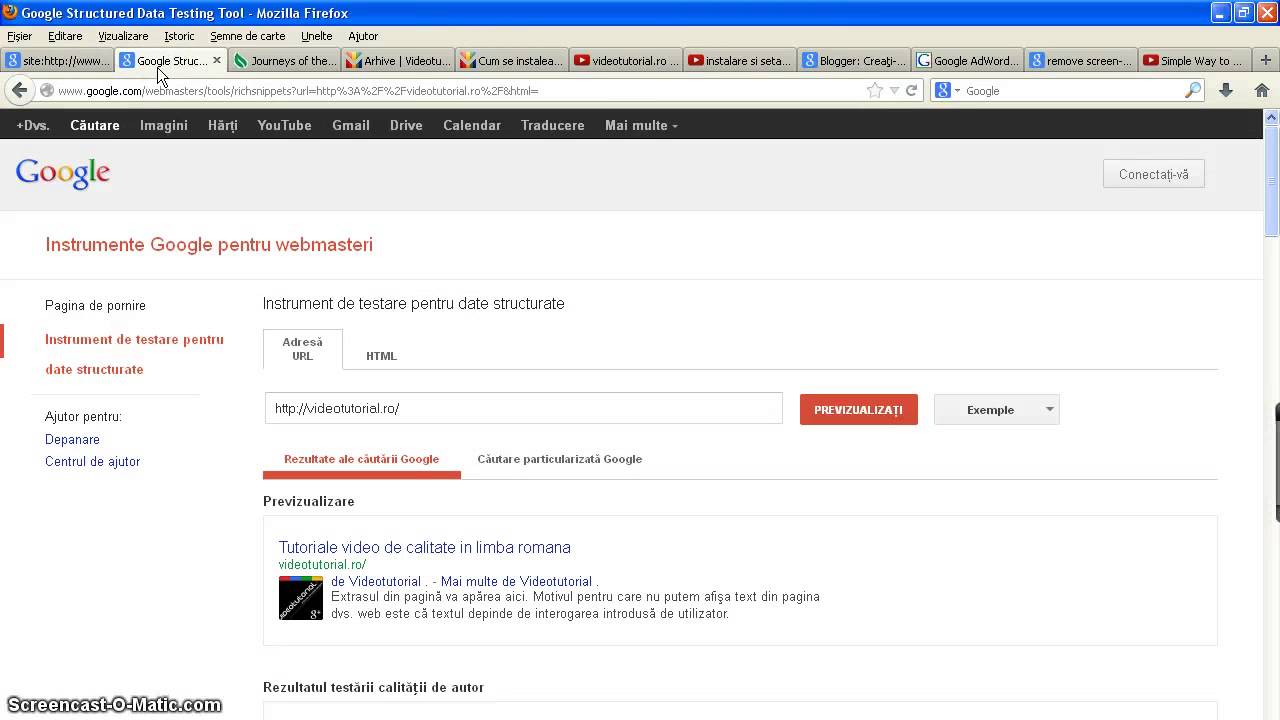Open the search engine selector dropdown
Screen dimensions: 1280x720
[x=948, y=90]
